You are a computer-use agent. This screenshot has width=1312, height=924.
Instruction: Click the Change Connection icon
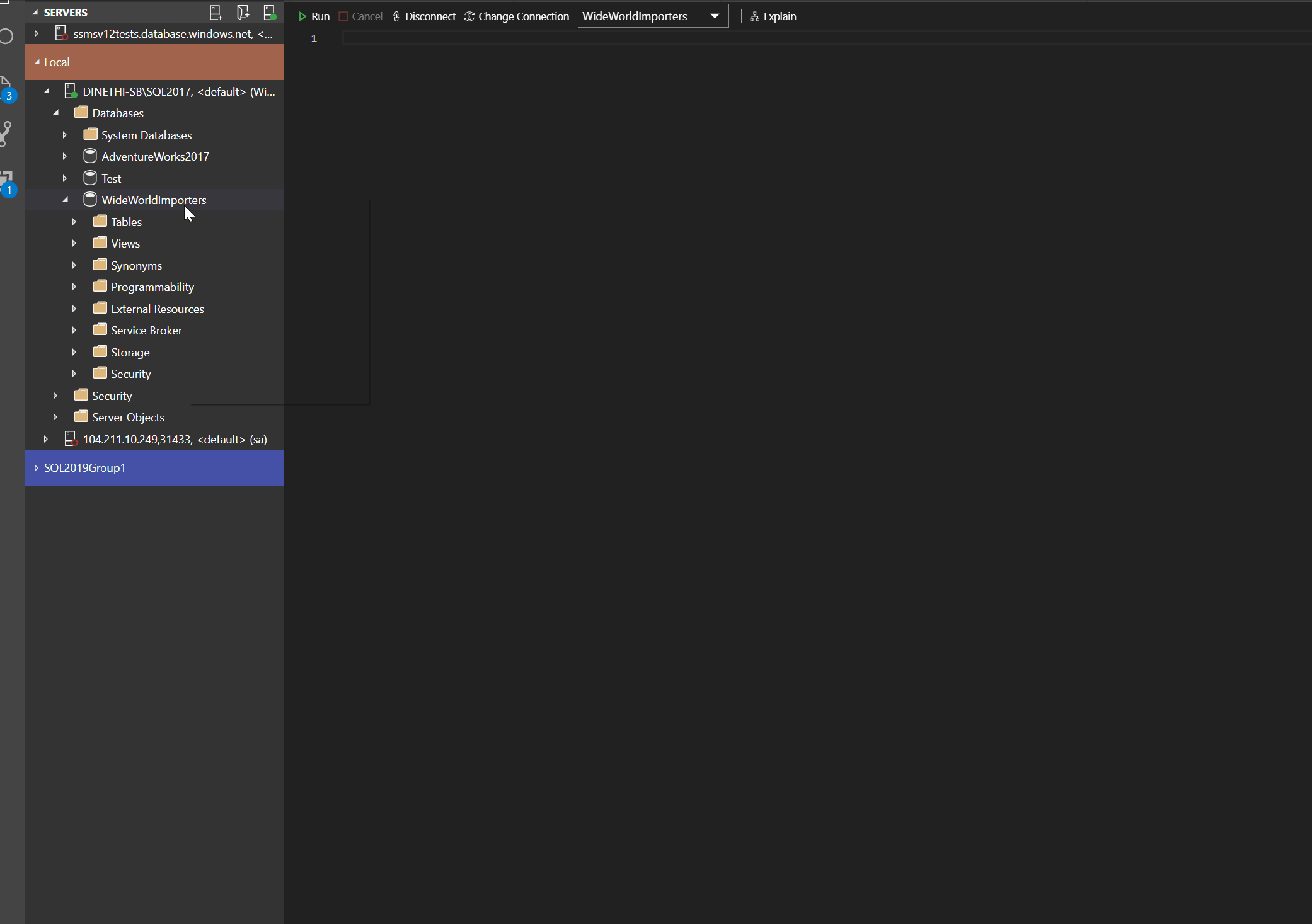[x=469, y=16]
